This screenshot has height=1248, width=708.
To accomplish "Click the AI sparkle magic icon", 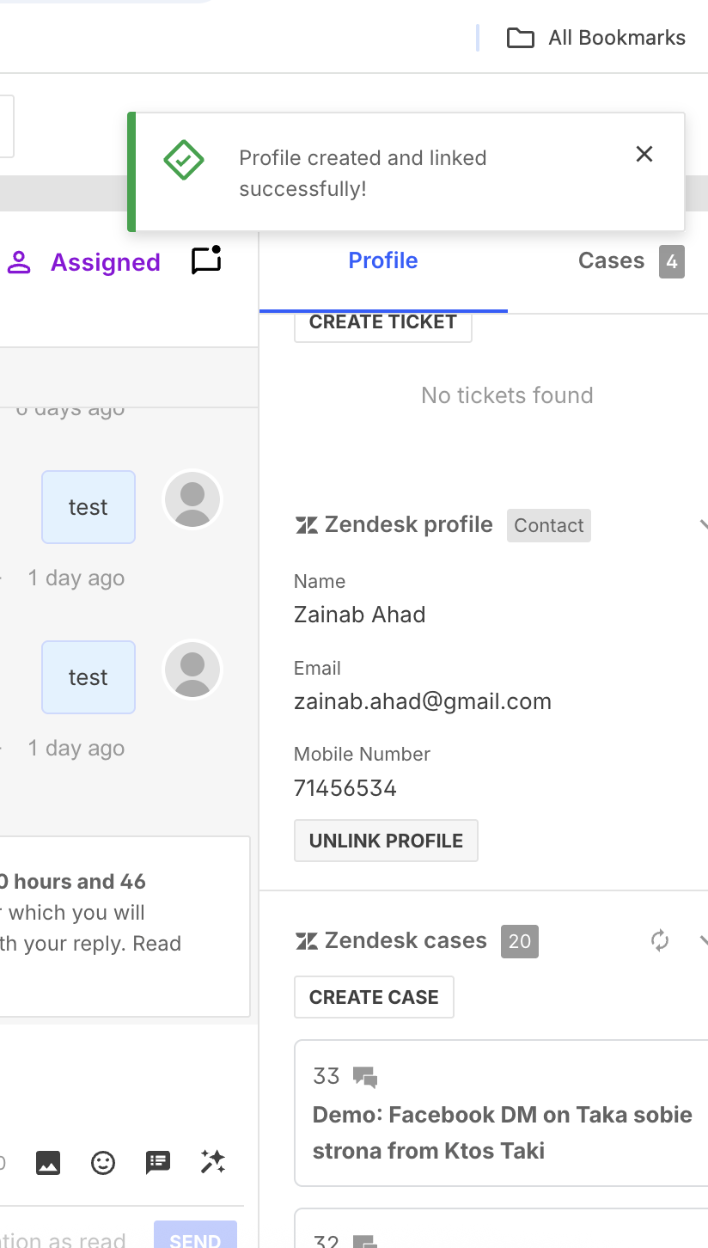I will pyautogui.click(x=212, y=1161).
